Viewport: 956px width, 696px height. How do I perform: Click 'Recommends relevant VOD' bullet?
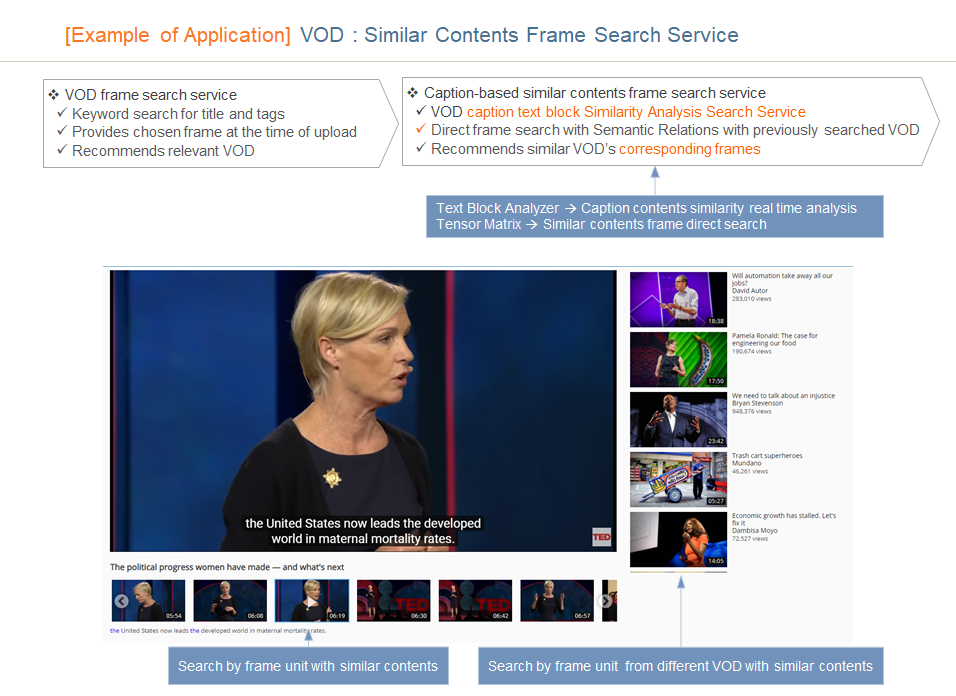point(163,151)
